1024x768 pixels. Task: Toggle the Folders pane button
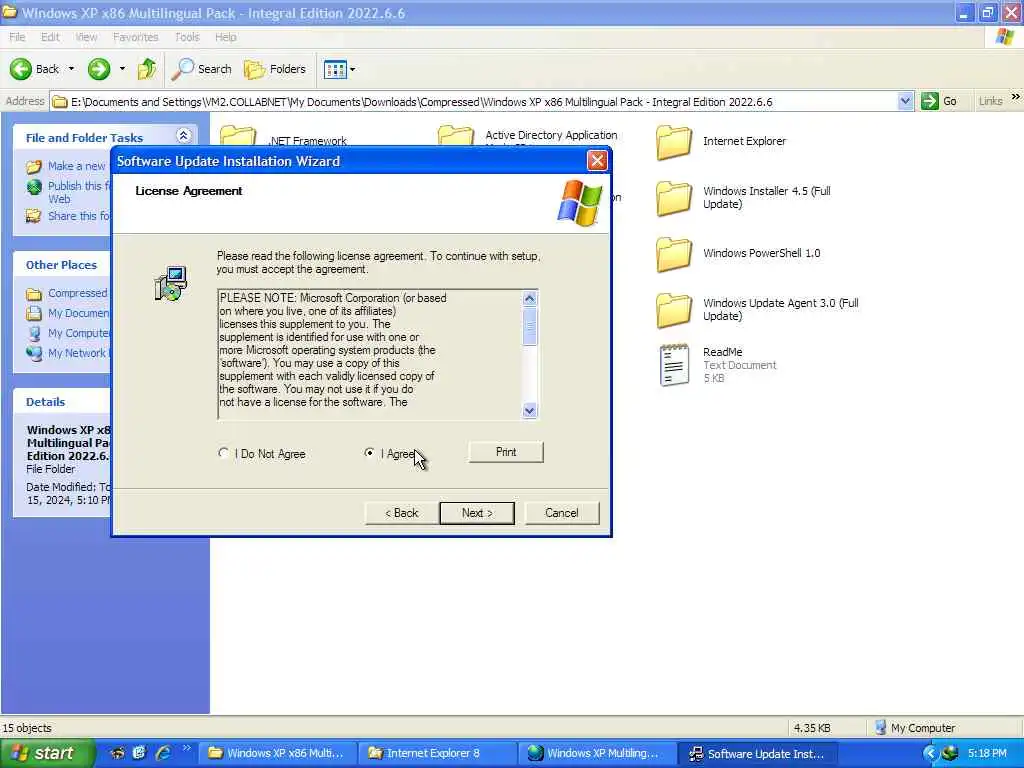coord(274,69)
